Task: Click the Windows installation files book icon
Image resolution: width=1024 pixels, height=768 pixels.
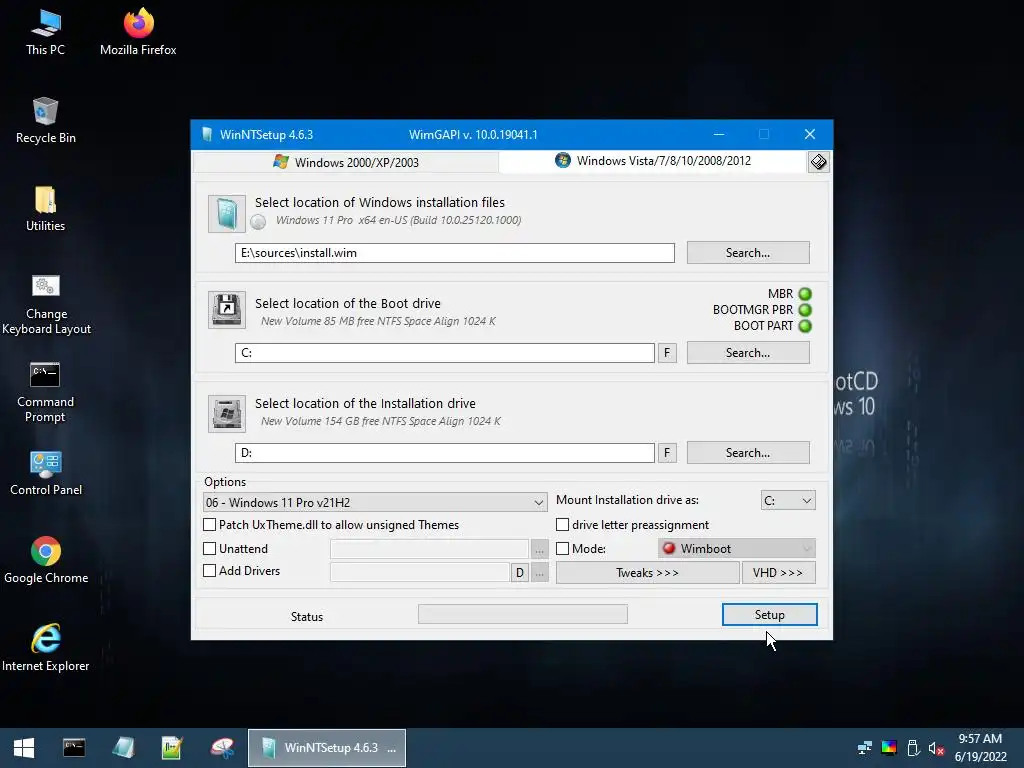Action: tap(227, 214)
